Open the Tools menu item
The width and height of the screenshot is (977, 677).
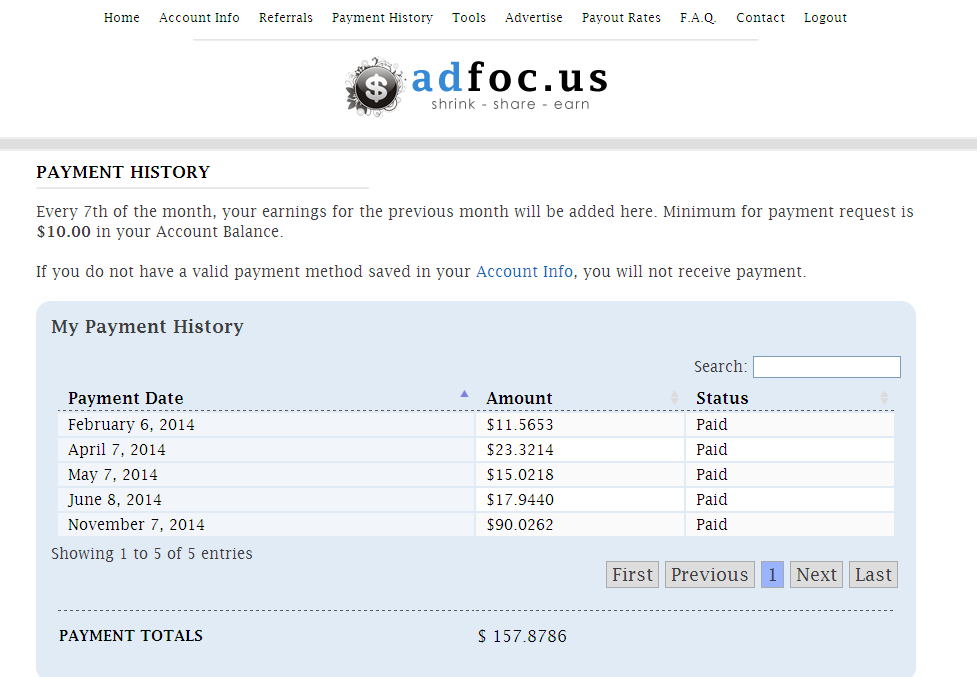coord(469,18)
